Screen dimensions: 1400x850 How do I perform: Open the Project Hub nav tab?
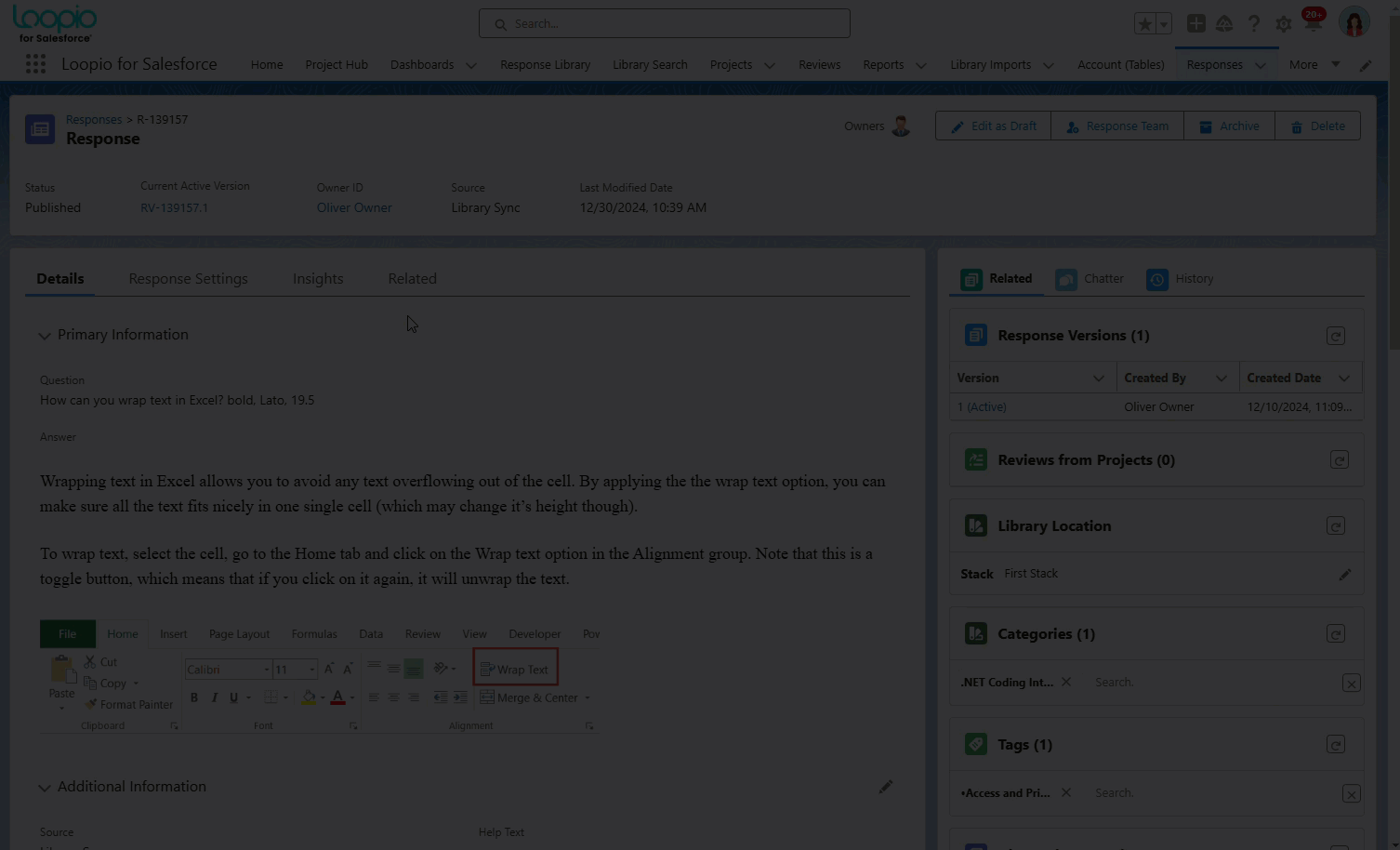pyautogui.click(x=337, y=64)
